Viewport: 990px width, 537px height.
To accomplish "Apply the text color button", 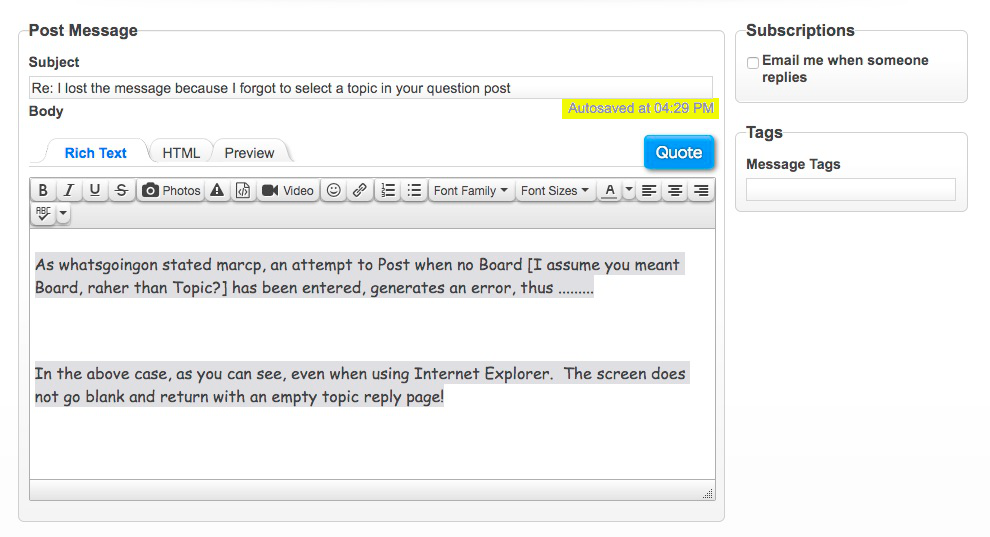I will (609, 190).
